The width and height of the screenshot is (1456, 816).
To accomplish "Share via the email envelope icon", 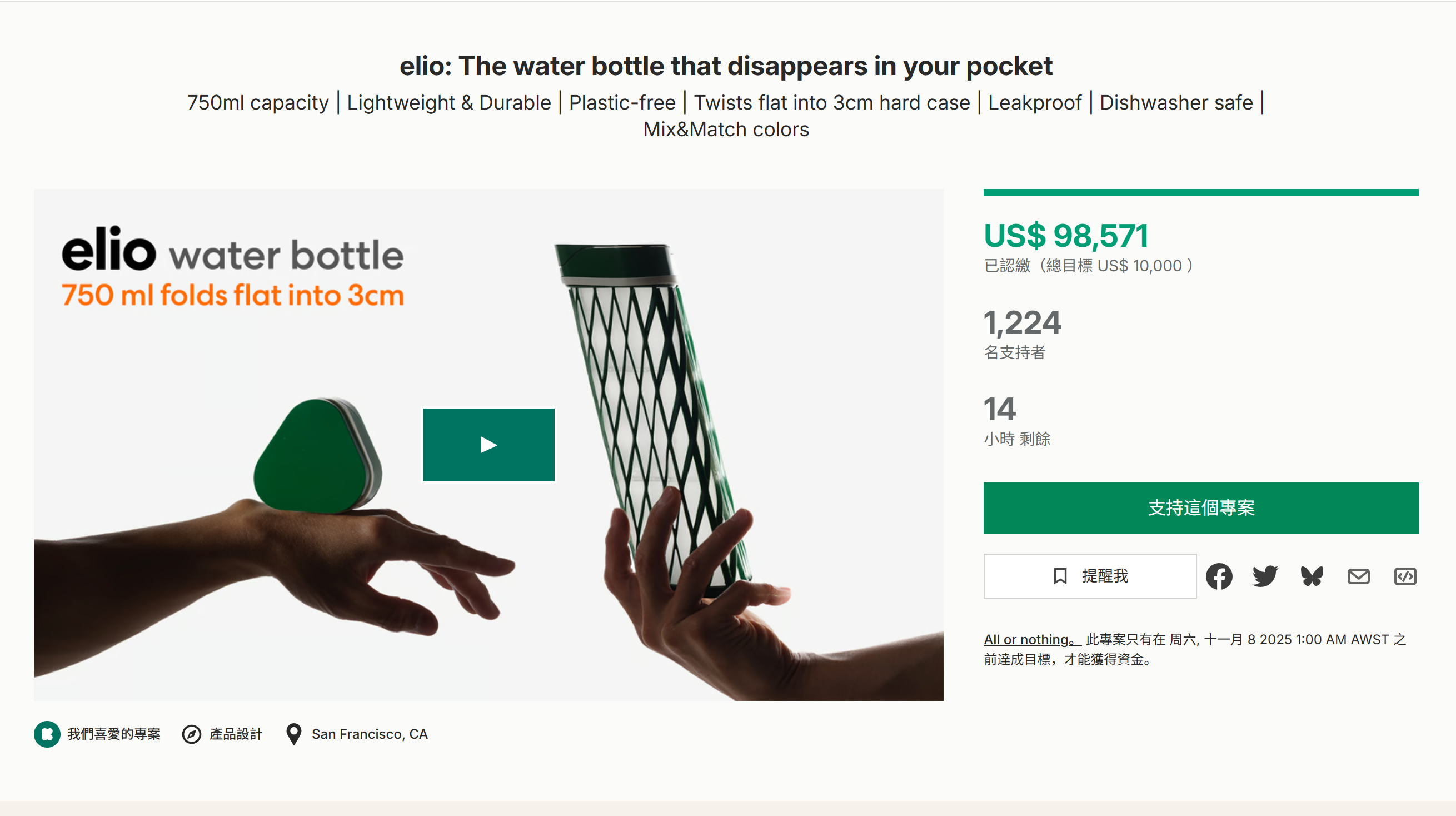I will point(1358,576).
